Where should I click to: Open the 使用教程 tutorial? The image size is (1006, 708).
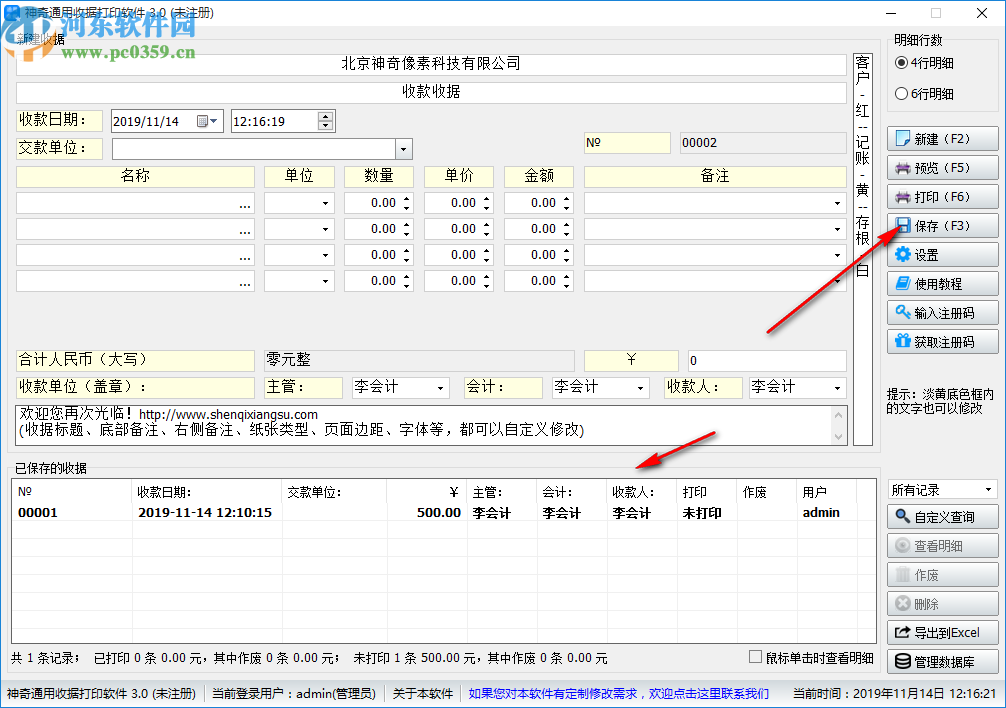pos(943,283)
